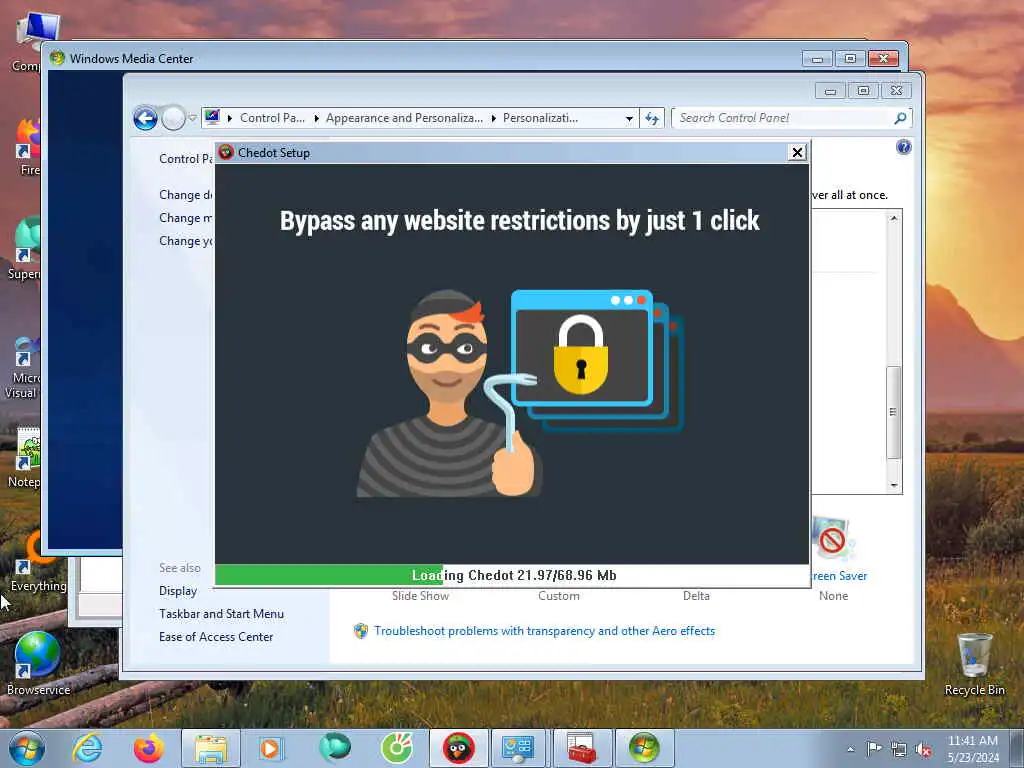The width and height of the screenshot is (1024, 768).
Task: Click the Chedot Setup title icon
Action: coord(226,152)
